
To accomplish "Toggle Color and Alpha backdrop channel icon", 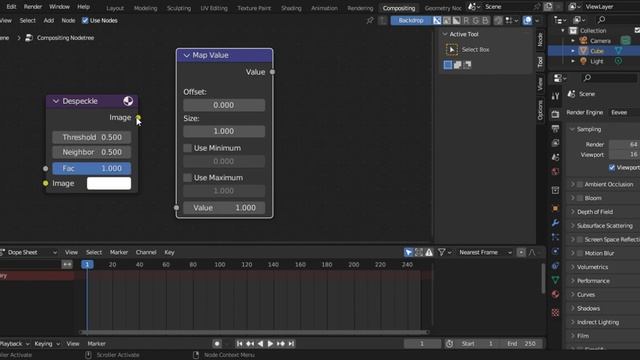I will click(x=437, y=20).
